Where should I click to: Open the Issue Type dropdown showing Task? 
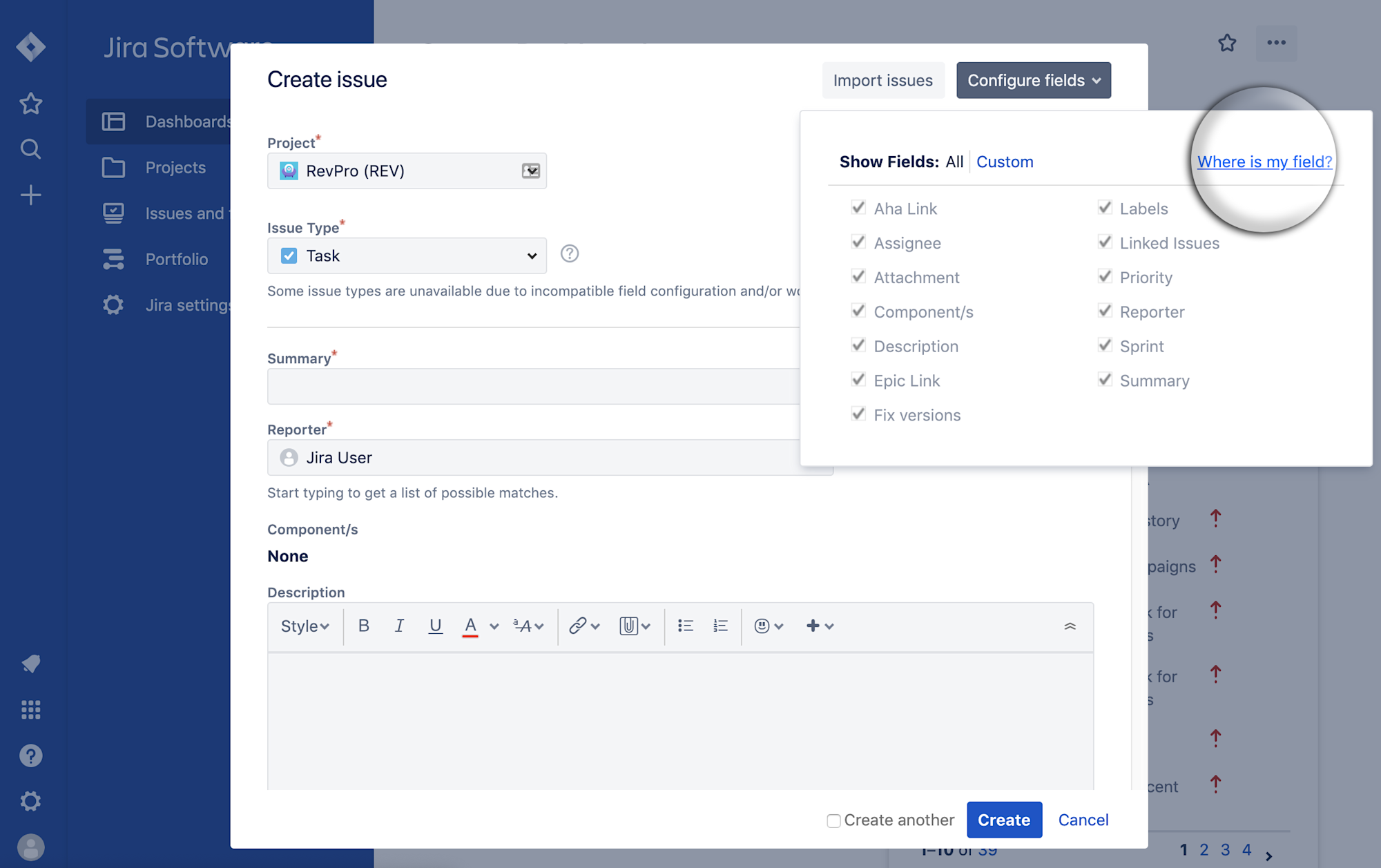406,255
